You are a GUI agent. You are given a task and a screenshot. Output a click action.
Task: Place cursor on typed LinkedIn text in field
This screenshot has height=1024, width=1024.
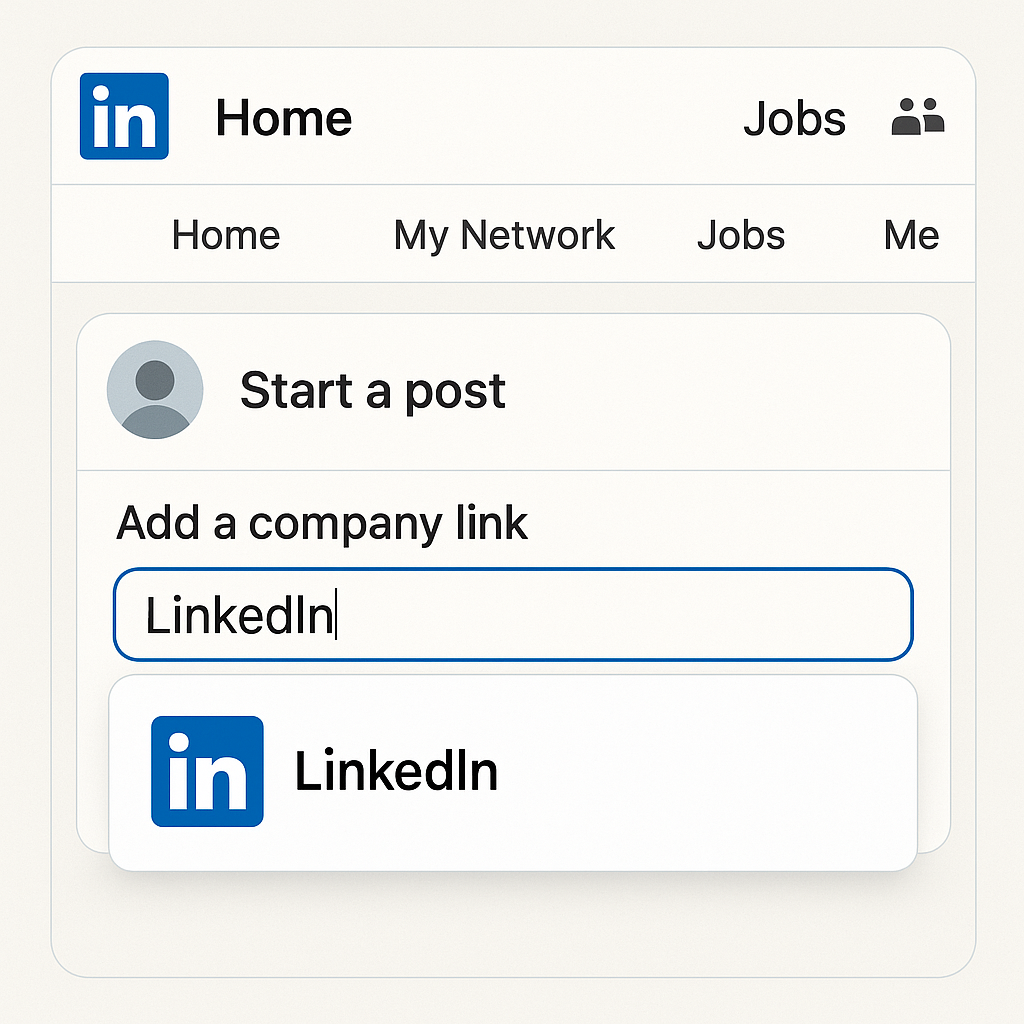point(239,615)
